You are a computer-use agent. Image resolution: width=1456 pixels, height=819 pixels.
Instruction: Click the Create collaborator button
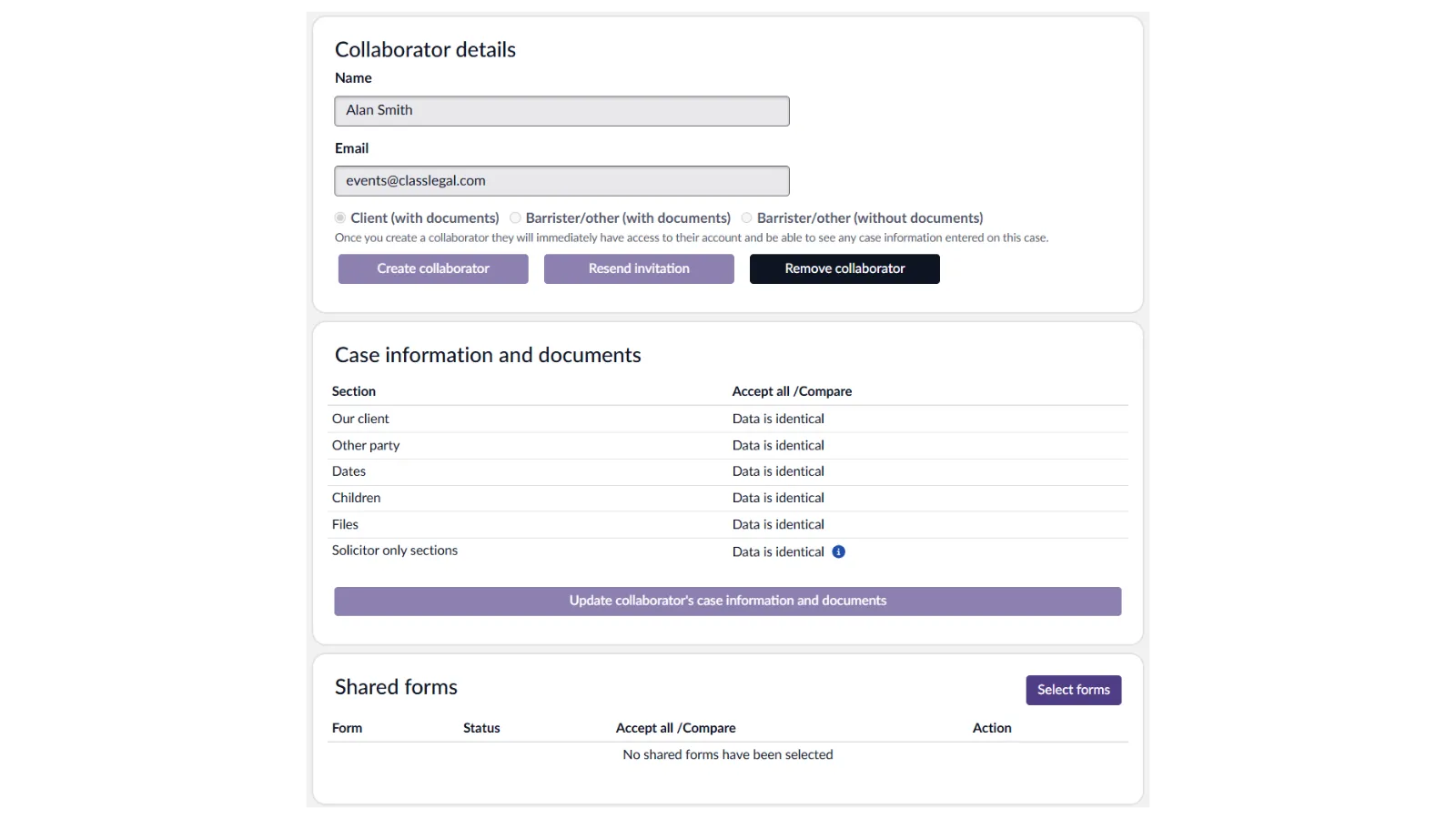coord(433,268)
